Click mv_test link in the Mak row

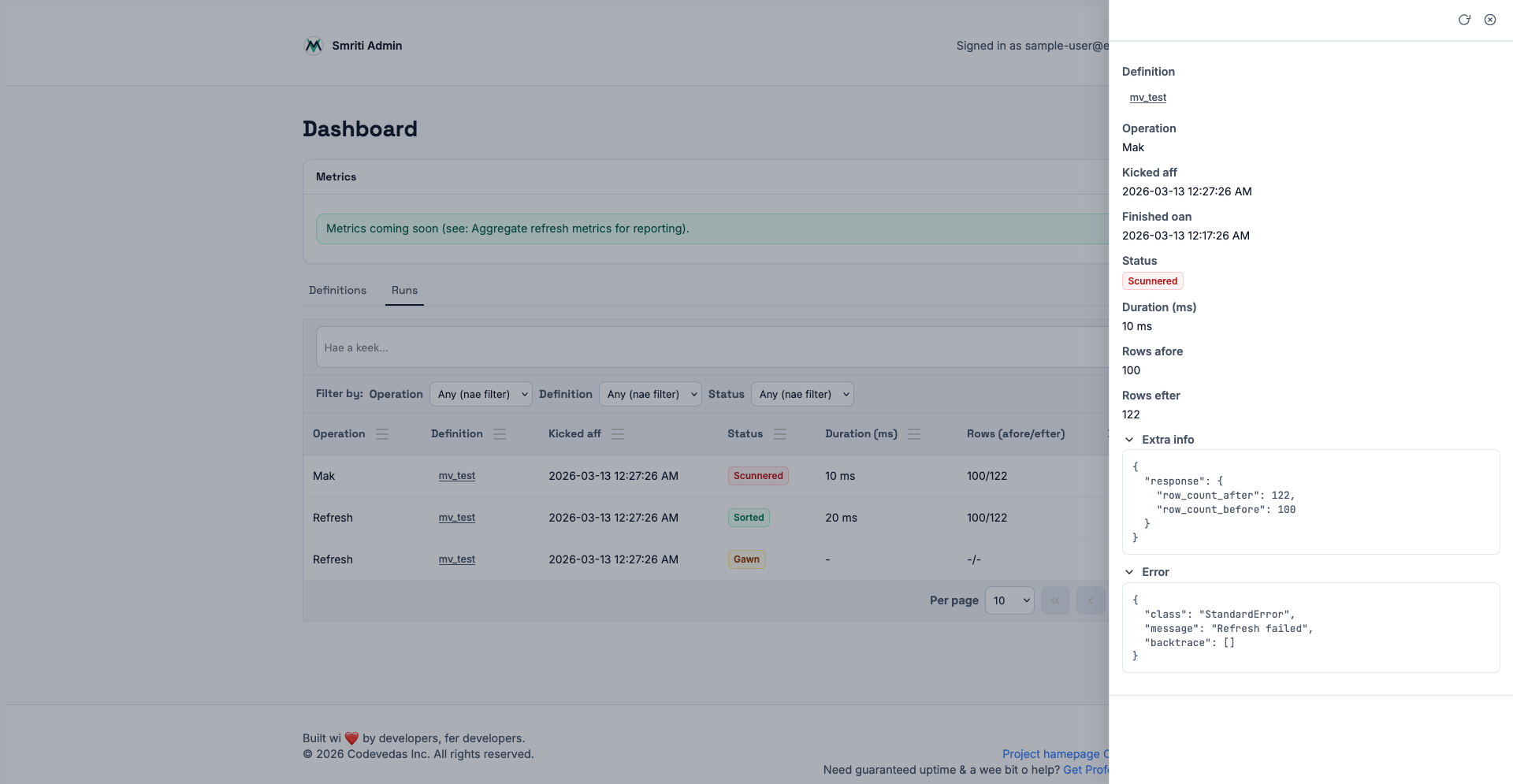tap(457, 476)
